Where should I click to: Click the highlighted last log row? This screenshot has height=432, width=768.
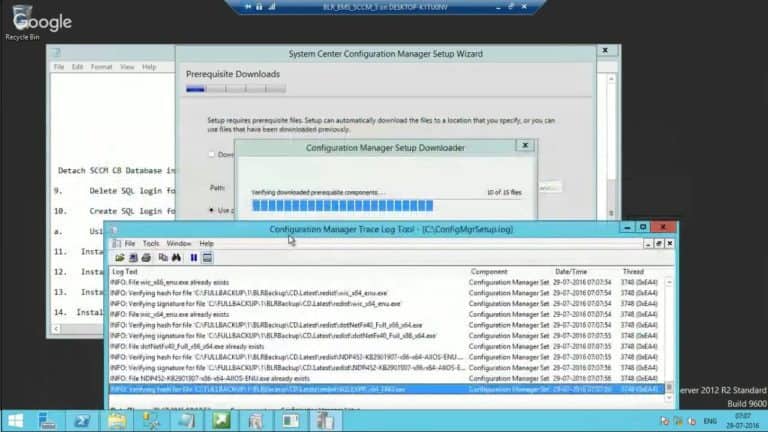tap(386, 389)
